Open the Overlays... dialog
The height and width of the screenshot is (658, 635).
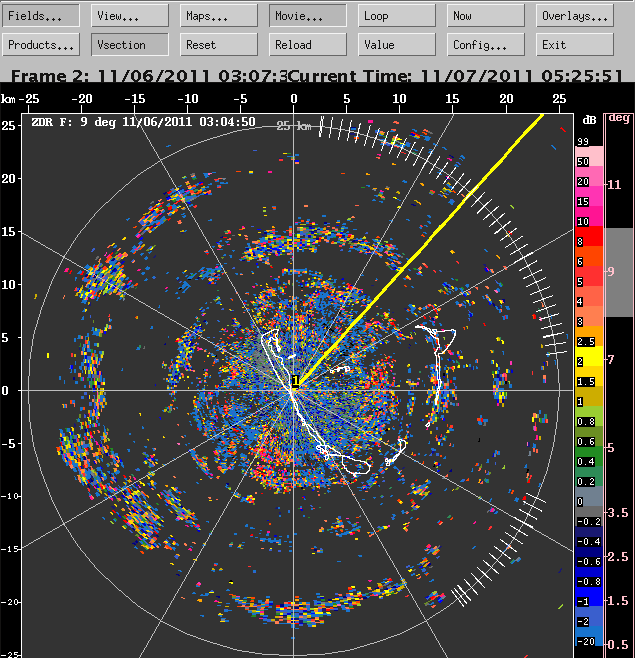point(575,16)
